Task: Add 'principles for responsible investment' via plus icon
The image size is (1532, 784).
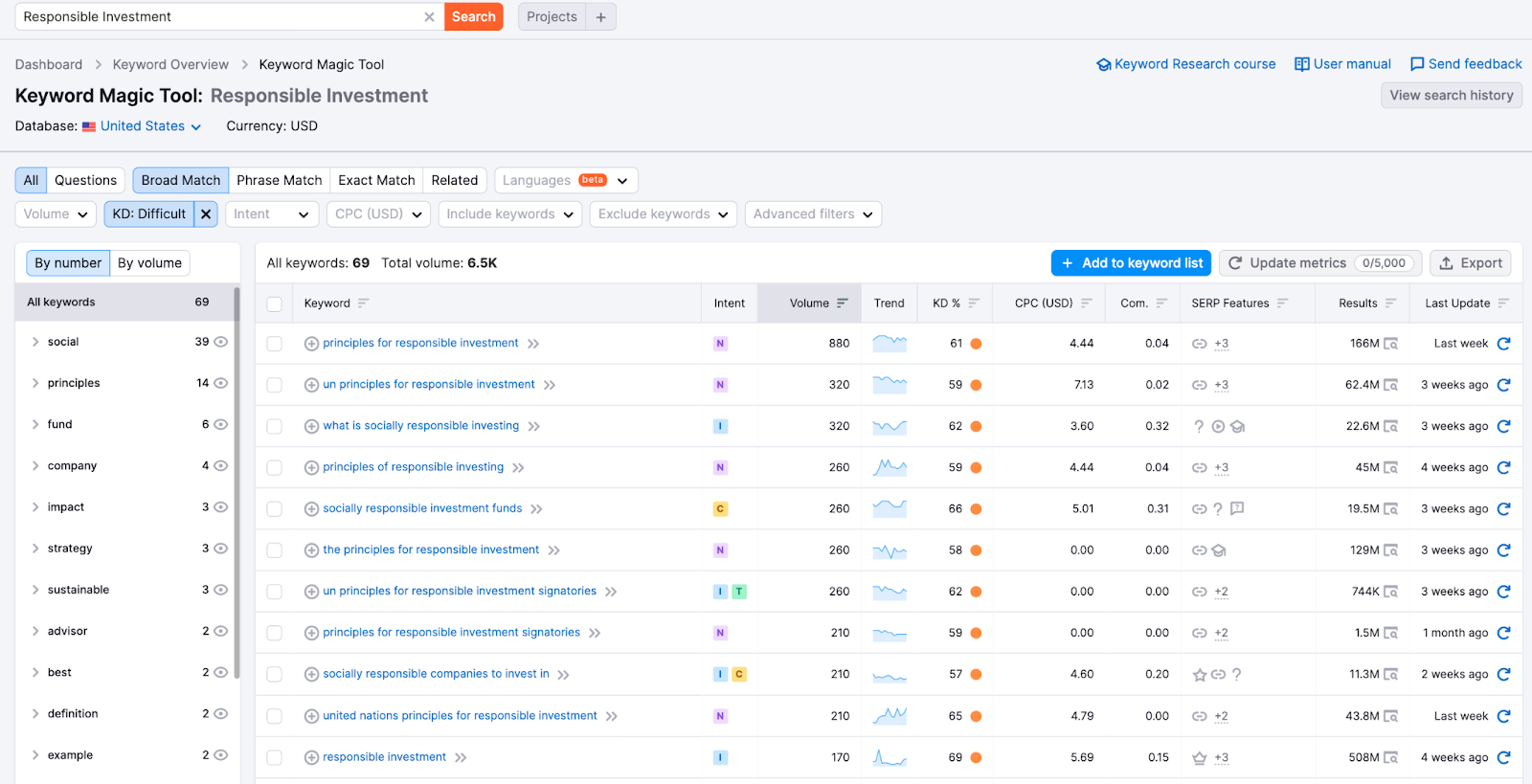Action: (311, 344)
